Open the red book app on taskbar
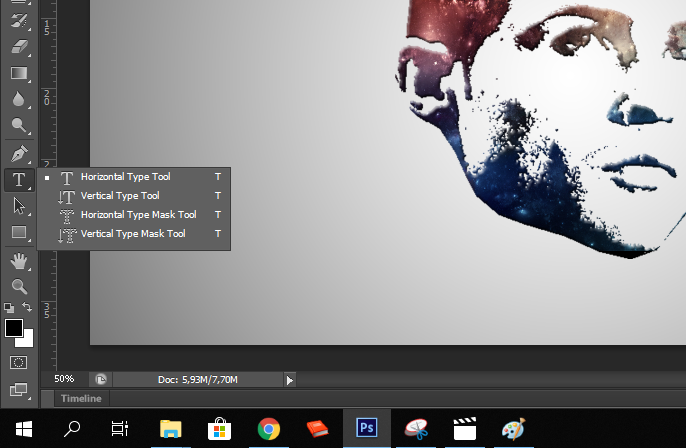The height and width of the screenshot is (448, 686). 318,429
